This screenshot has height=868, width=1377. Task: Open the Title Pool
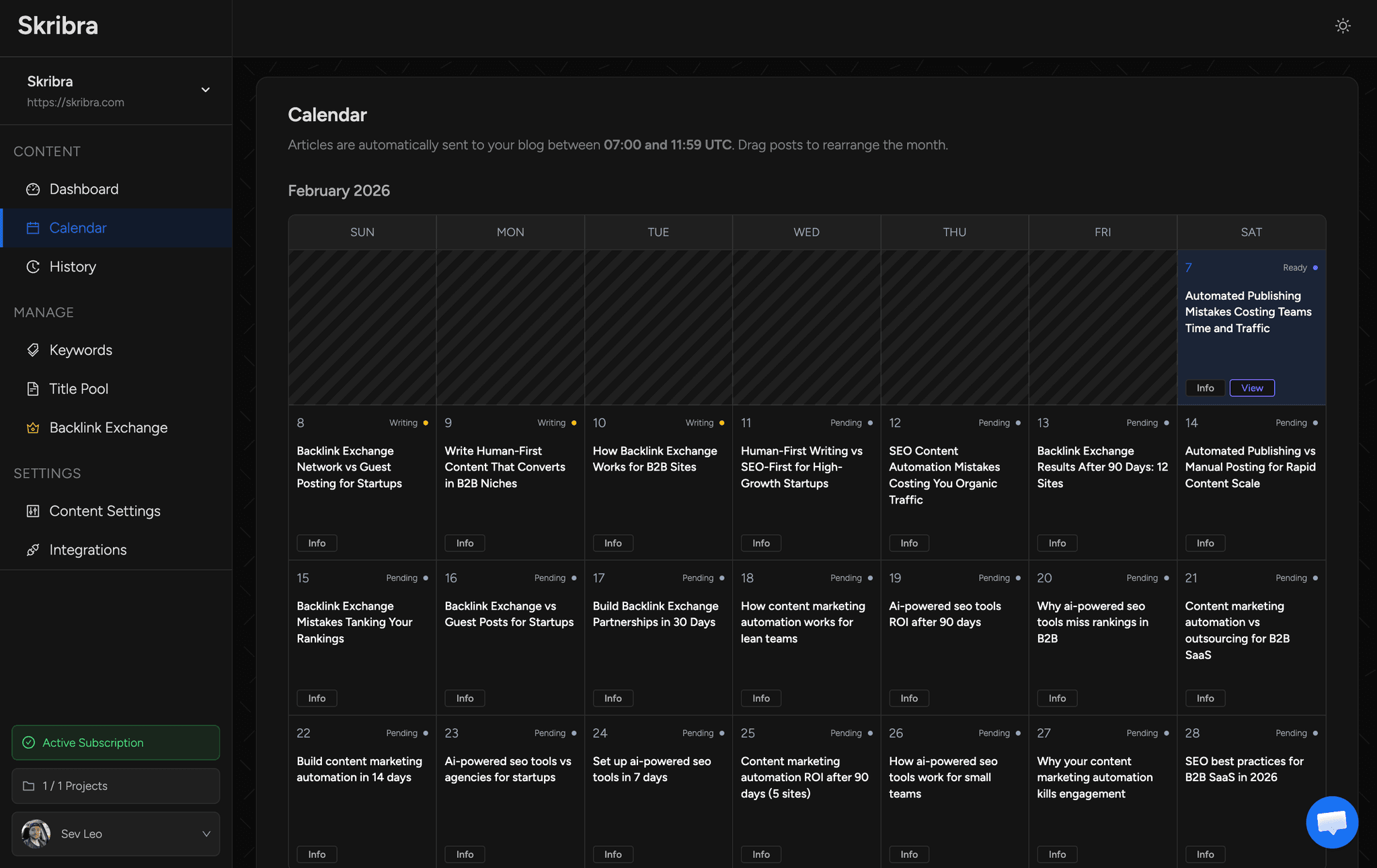tap(78, 389)
